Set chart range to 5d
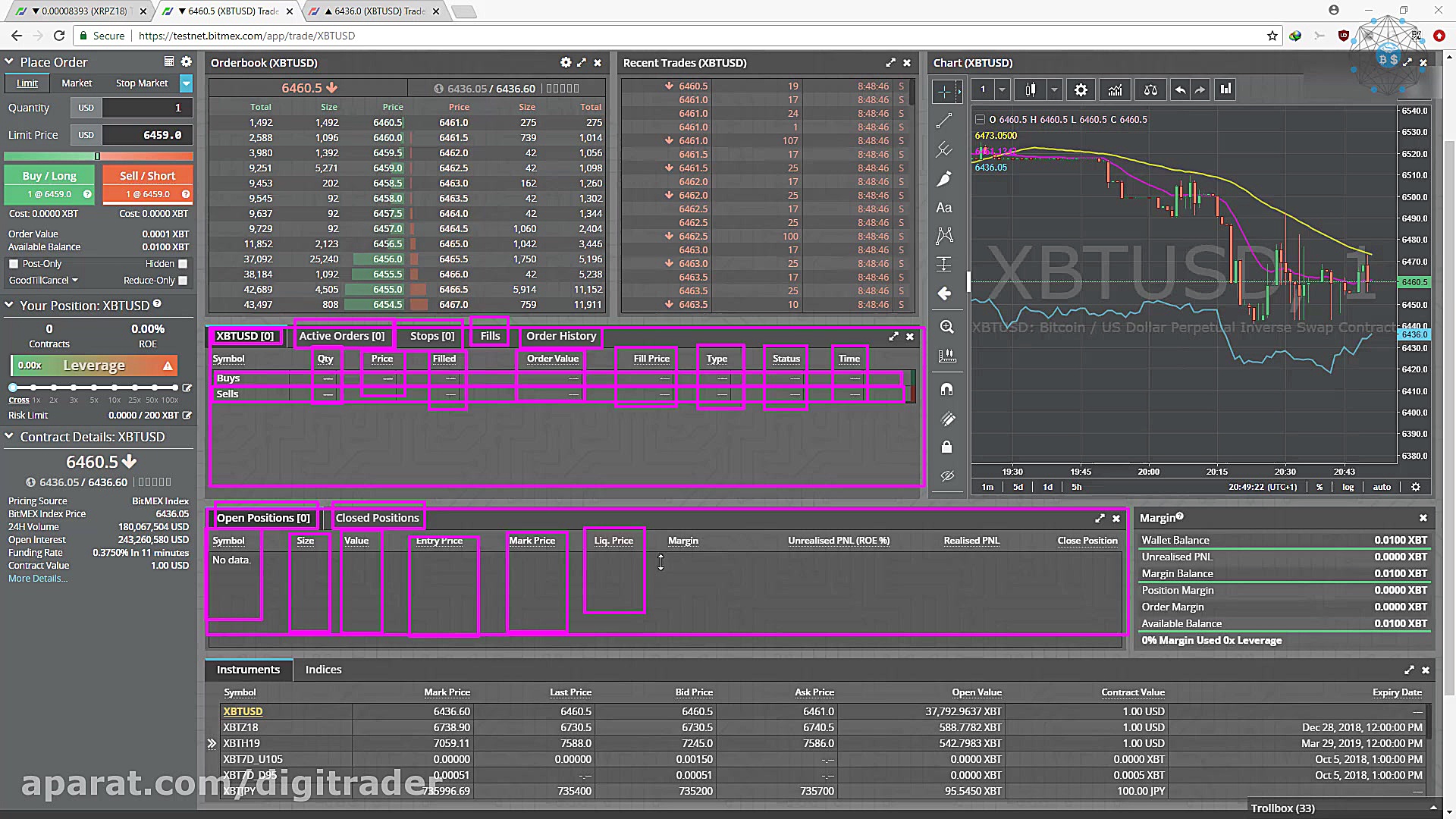1456x819 pixels. point(1018,487)
